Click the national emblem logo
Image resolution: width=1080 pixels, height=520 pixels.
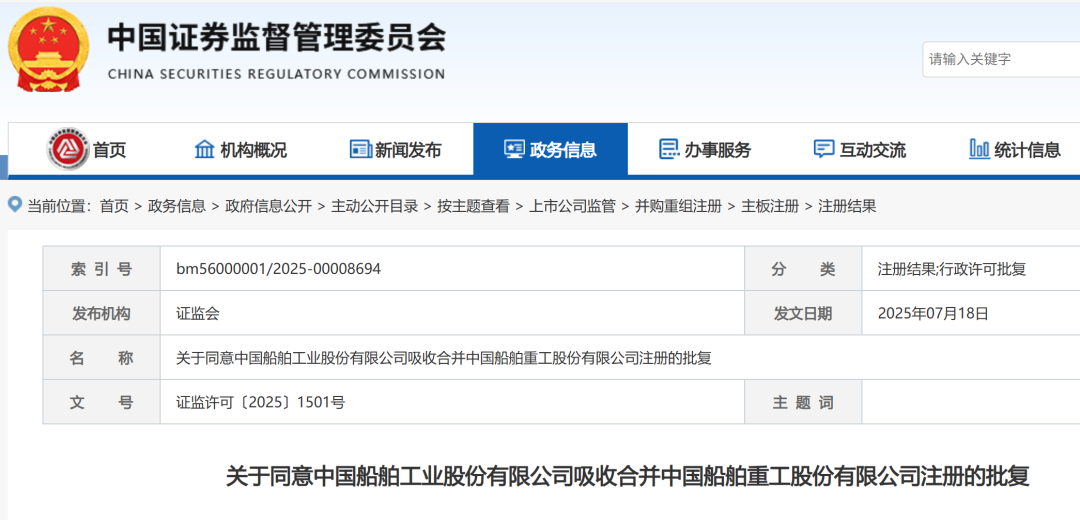[47, 49]
